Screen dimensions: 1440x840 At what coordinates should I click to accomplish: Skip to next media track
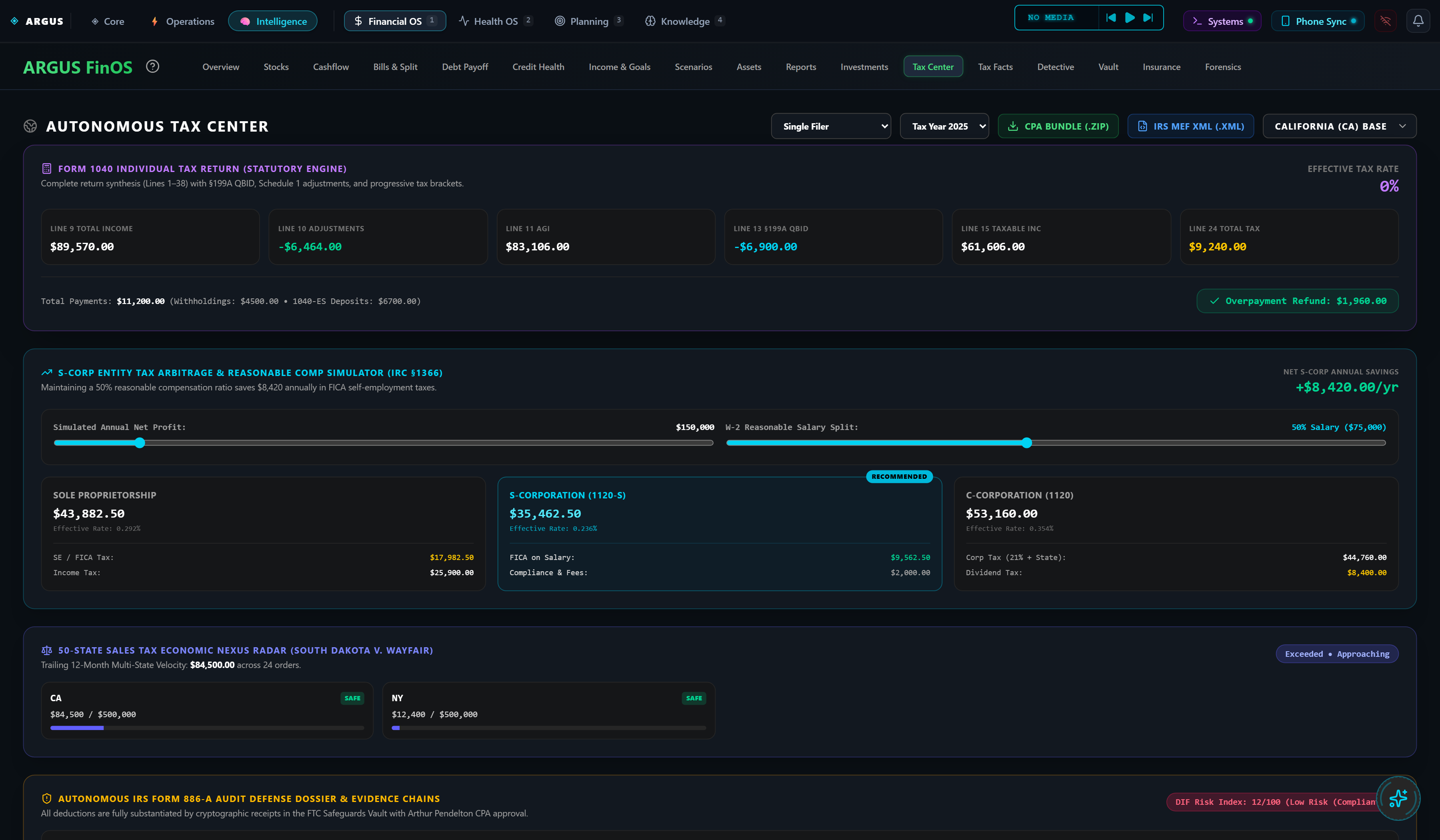pos(1148,18)
